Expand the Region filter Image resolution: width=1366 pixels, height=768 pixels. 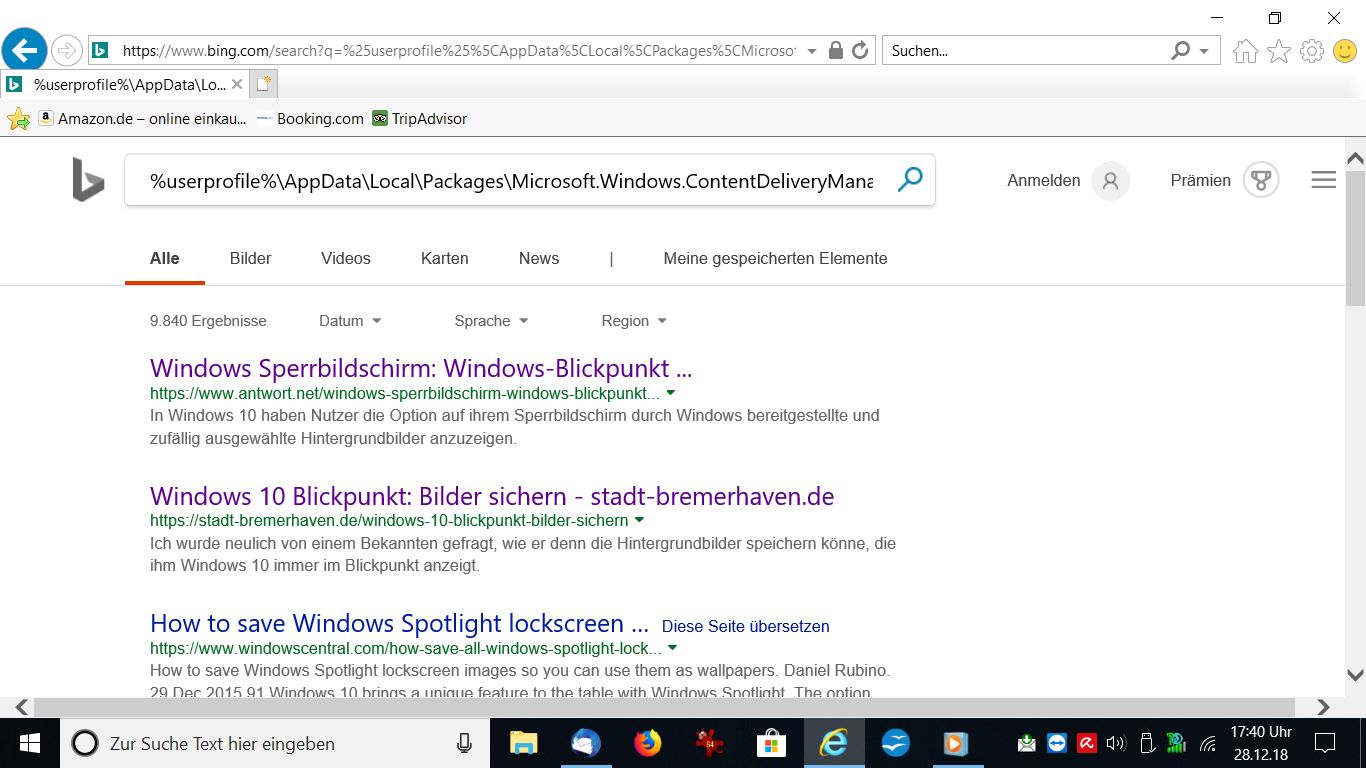[634, 321]
